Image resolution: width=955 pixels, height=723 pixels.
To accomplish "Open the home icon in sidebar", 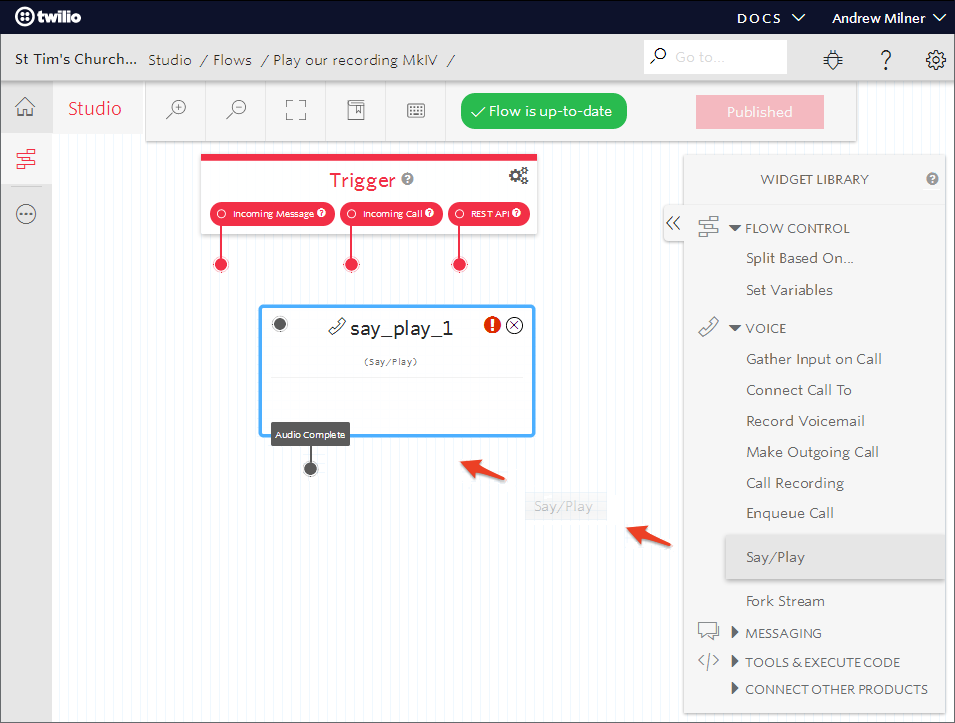I will pyautogui.click(x=25, y=107).
